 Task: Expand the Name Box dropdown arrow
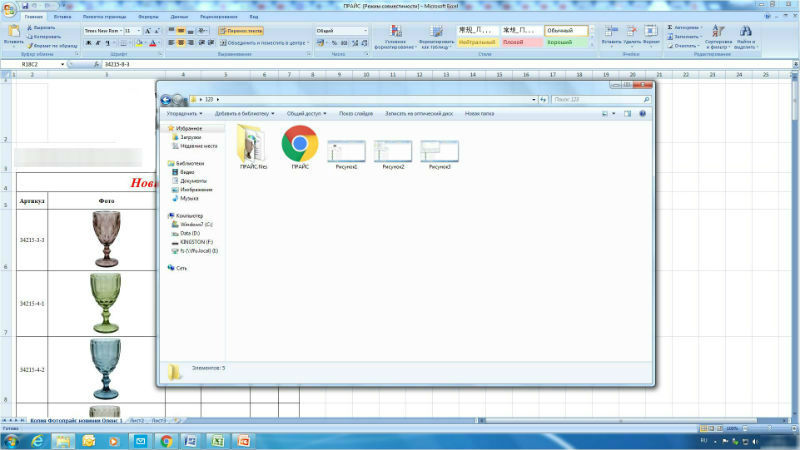pos(62,64)
